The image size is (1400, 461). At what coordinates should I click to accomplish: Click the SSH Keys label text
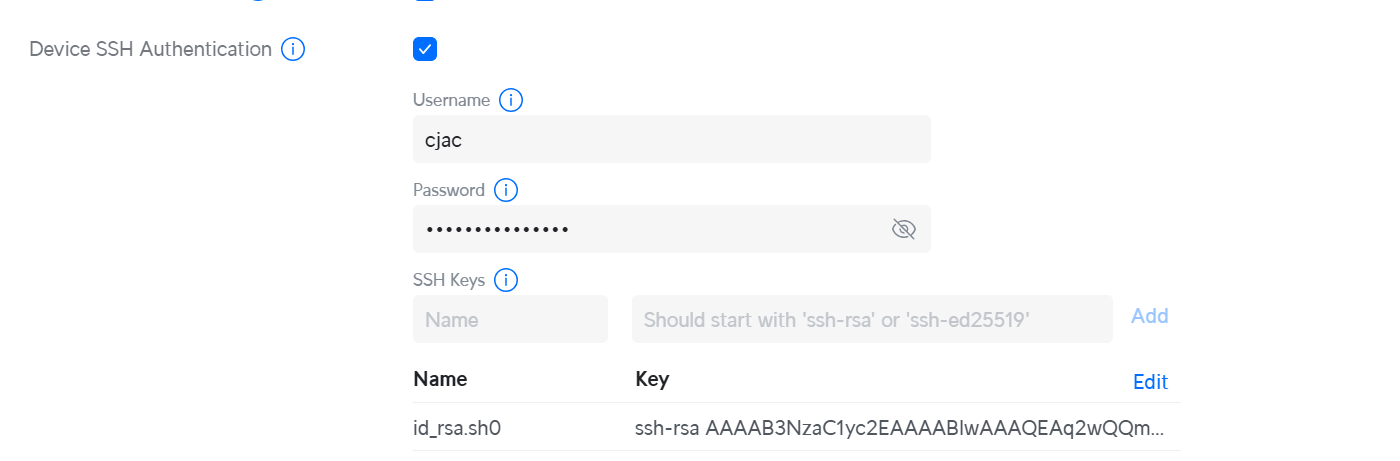449,280
